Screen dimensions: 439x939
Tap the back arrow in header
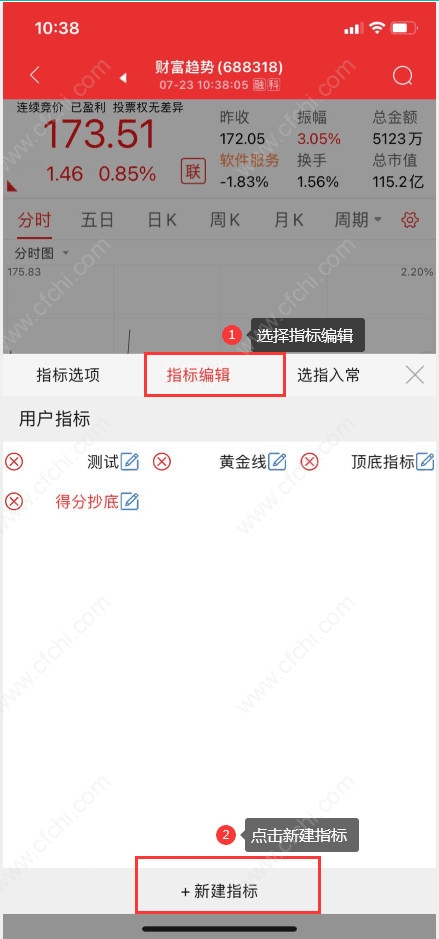point(35,75)
